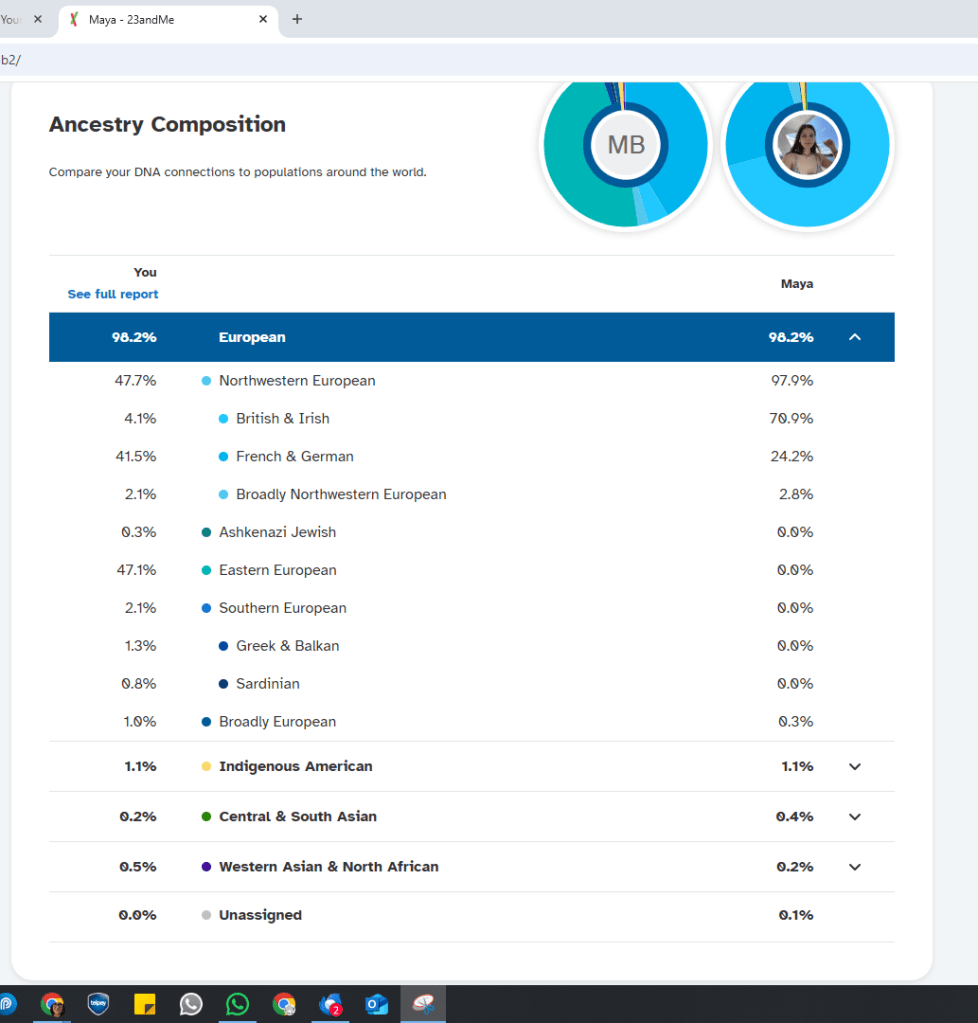Collapse the European ancestry section

point(854,337)
